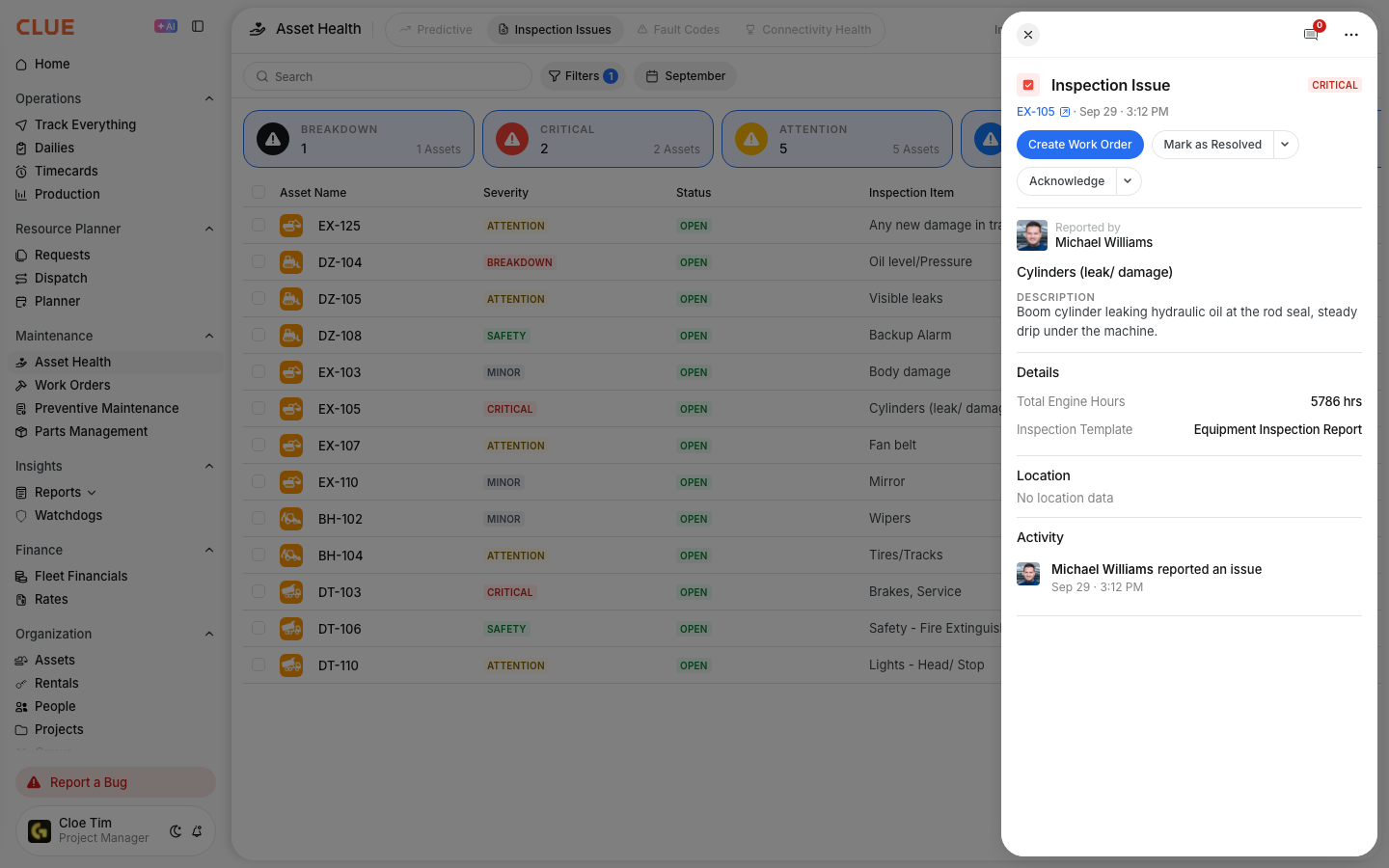Viewport: 1389px width, 868px height.
Task: Expand the Reports submenu chevron
Action: pos(92,493)
